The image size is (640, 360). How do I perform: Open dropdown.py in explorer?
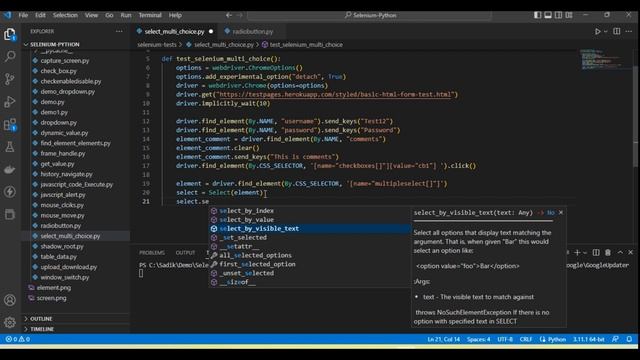pyautogui.click(x=58, y=122)
